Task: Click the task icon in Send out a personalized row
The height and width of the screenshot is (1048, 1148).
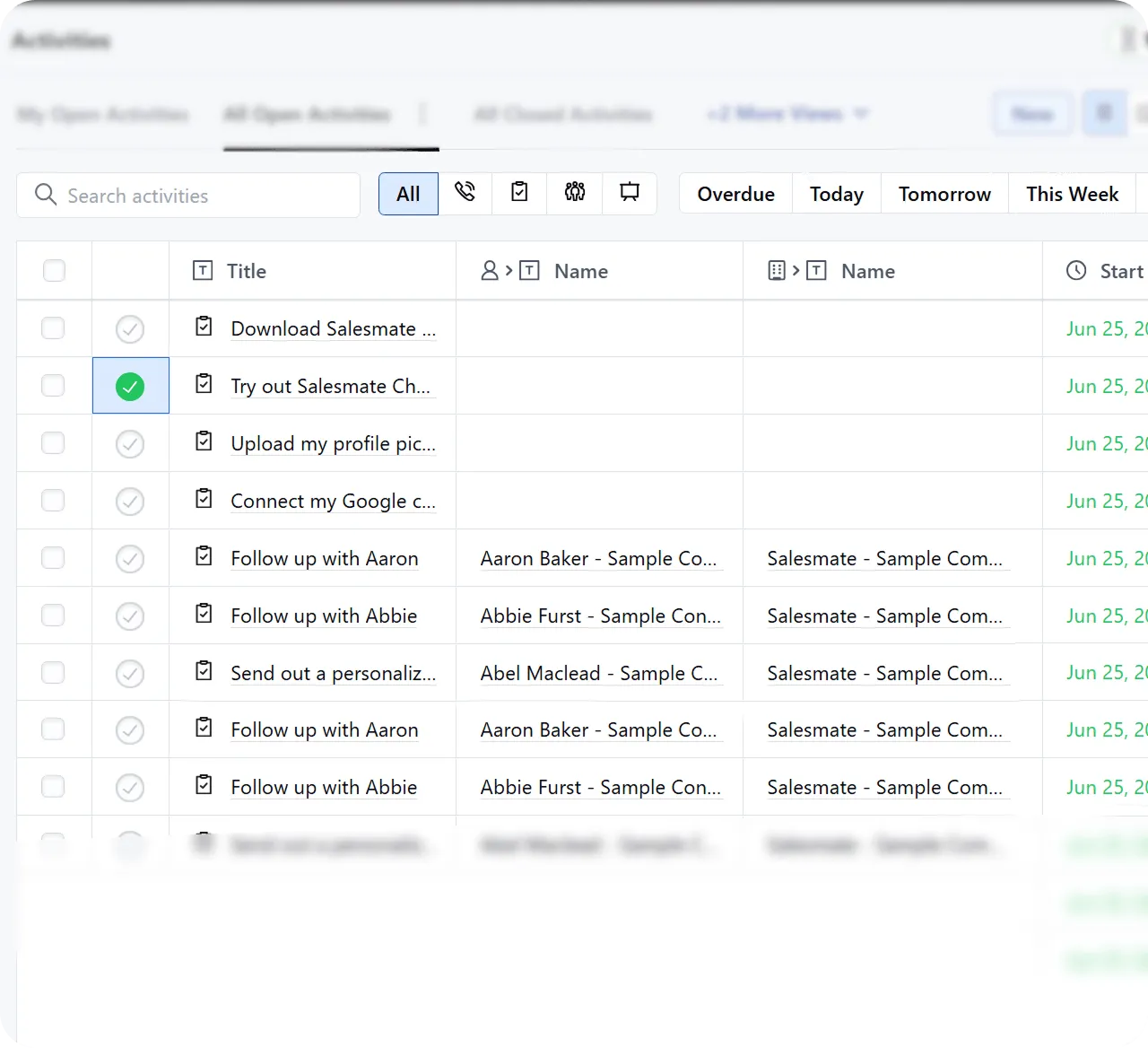Action: tap(204, 670)
